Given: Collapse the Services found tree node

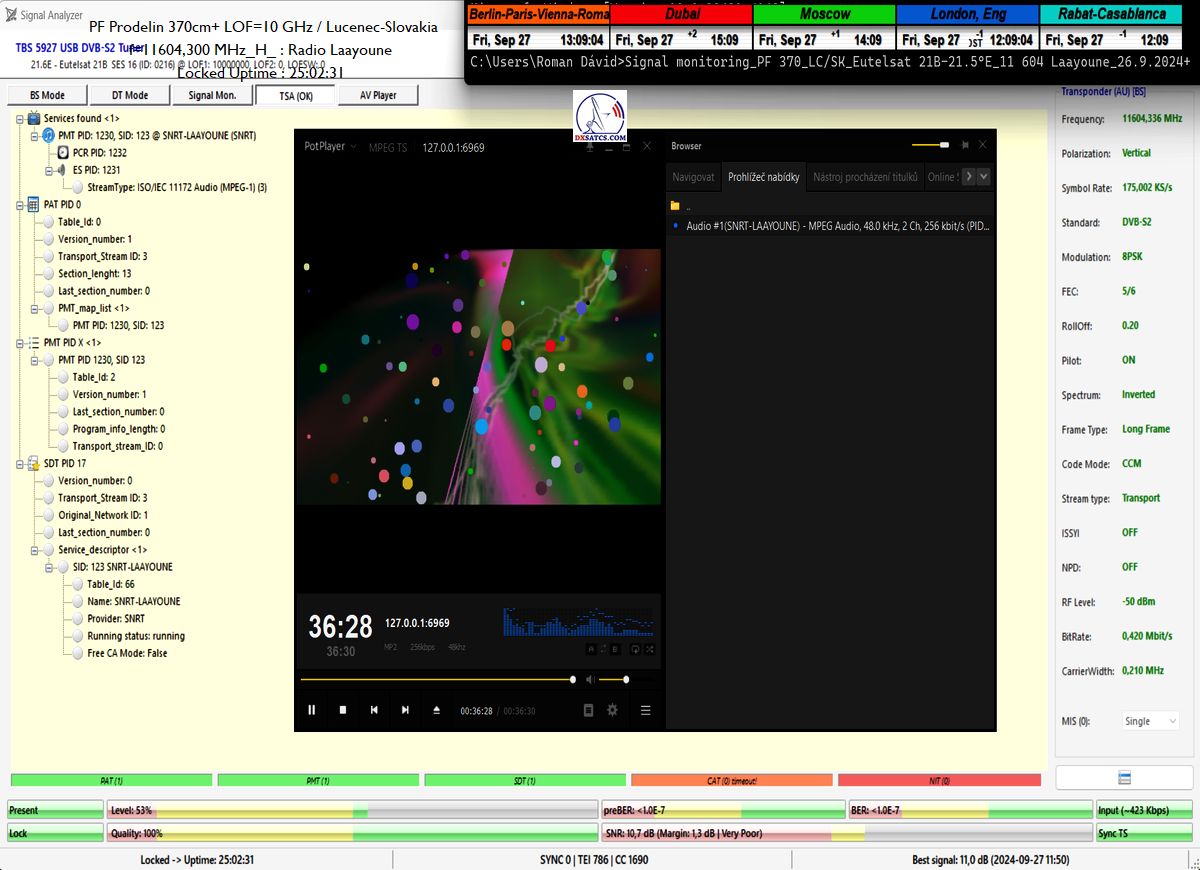Looking at the screenshot, I should [21, 118].
